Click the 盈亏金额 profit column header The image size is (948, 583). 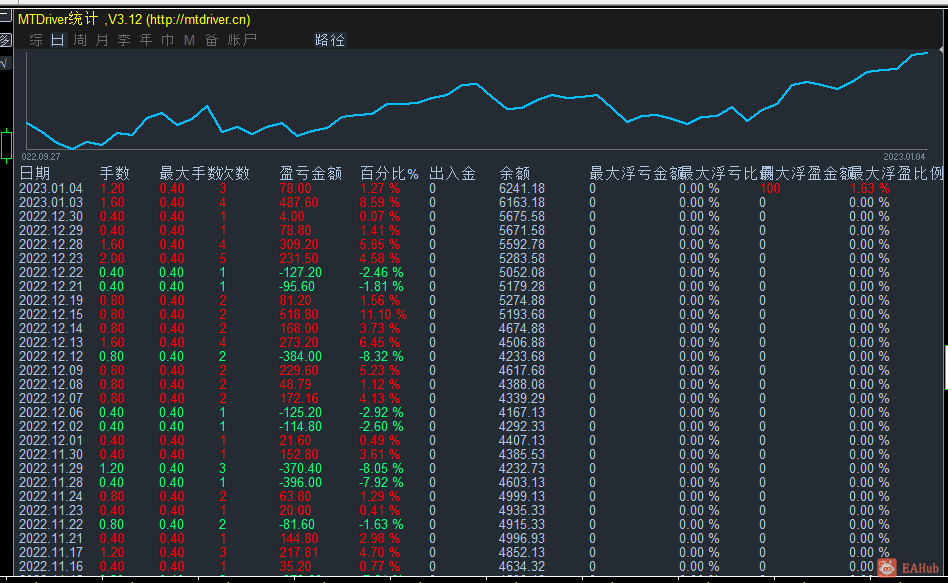click(310, 174)
